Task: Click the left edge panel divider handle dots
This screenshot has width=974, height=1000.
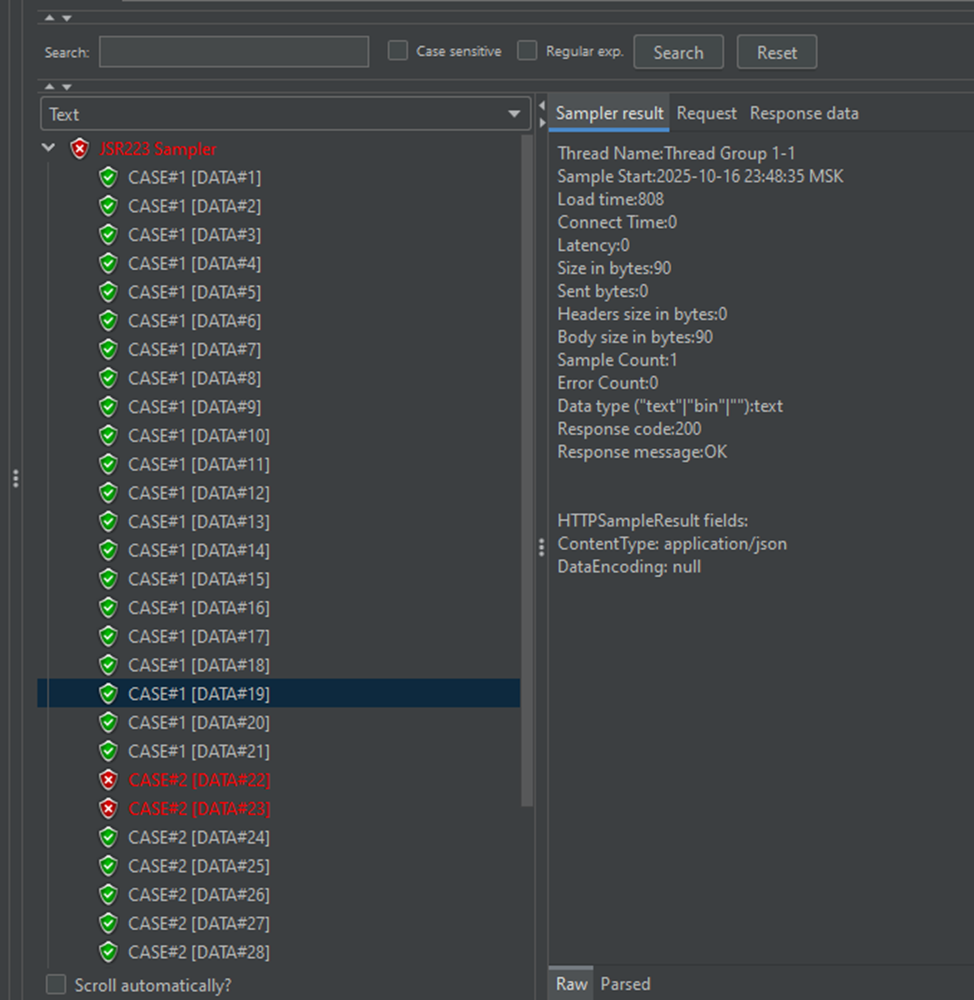Action: tap(15, 478)
